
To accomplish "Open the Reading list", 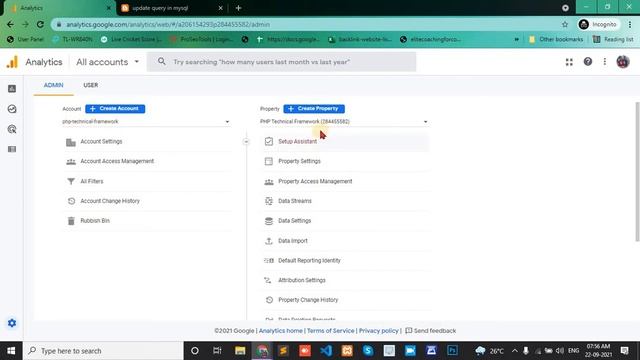I will 613,39.
